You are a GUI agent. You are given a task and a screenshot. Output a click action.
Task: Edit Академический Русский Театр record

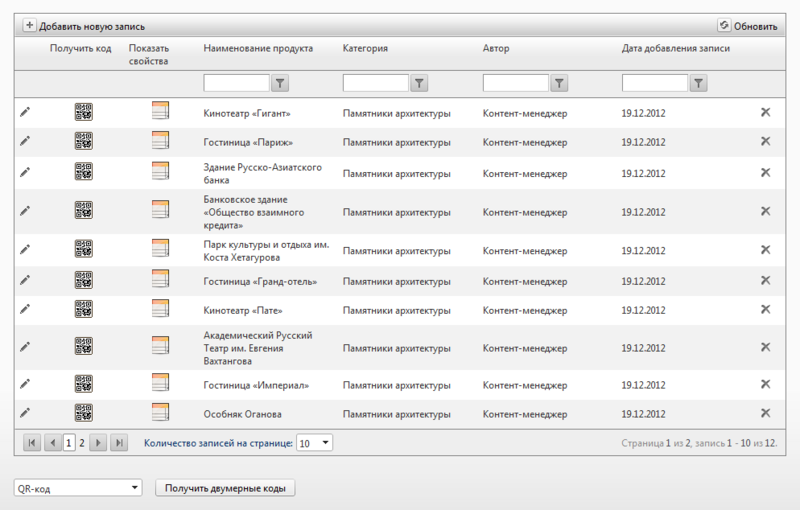(25, 347)
